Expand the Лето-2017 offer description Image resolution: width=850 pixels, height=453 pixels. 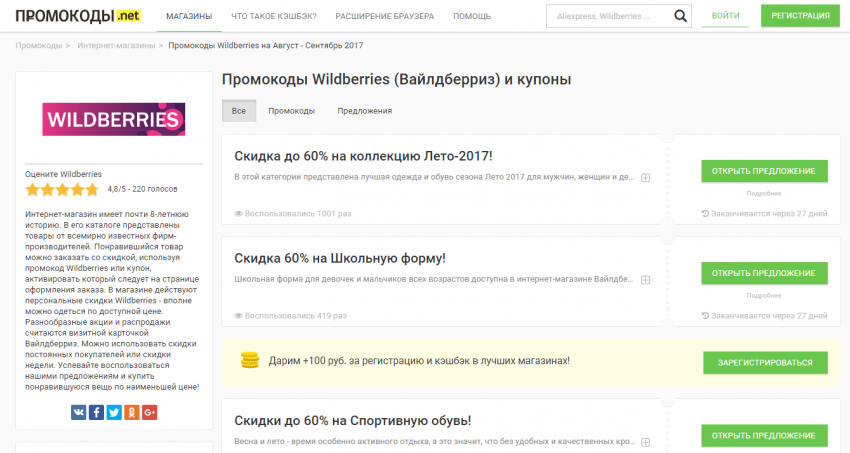(x=646, y=178)
